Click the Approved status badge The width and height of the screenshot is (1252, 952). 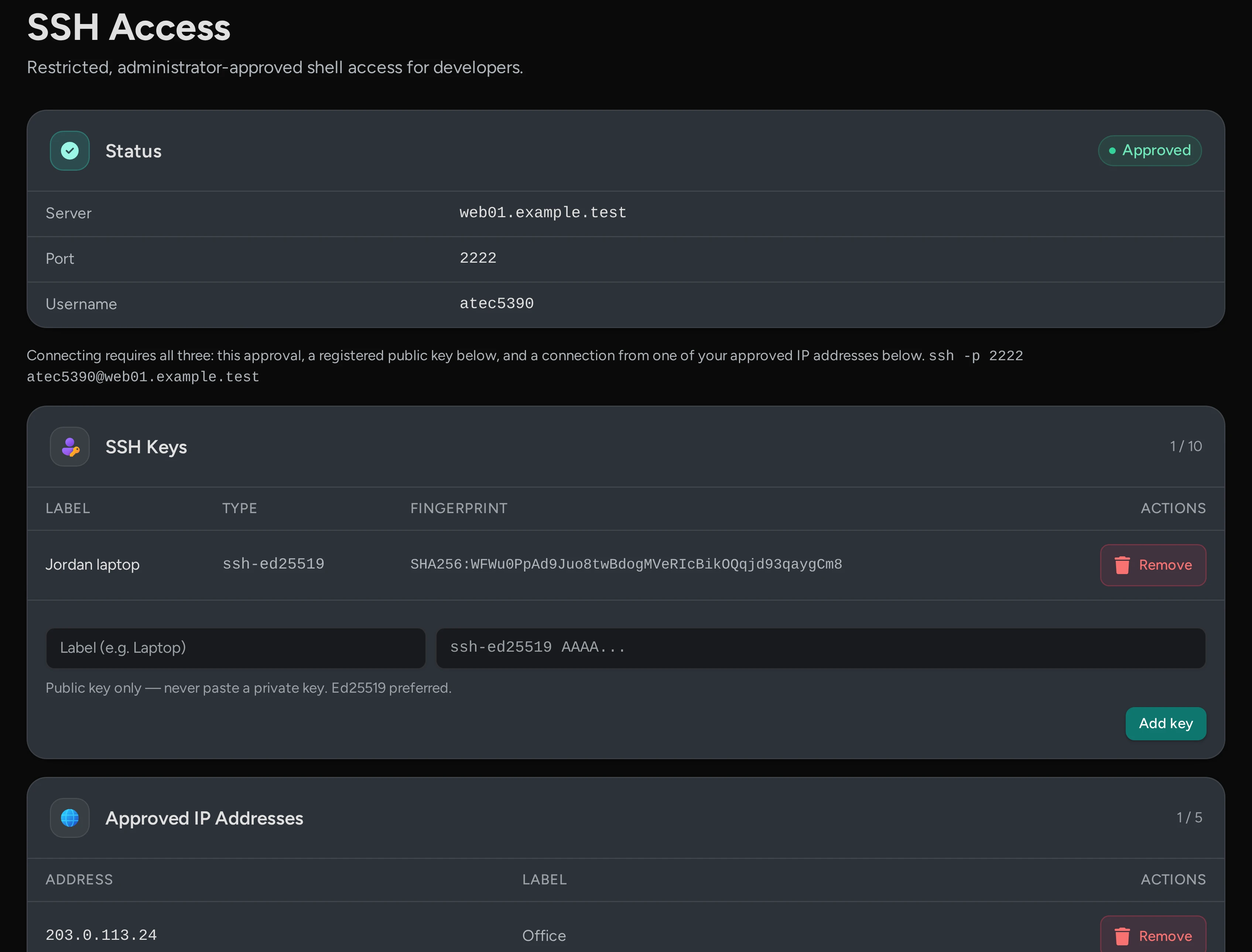click(x=1149, y=151)
